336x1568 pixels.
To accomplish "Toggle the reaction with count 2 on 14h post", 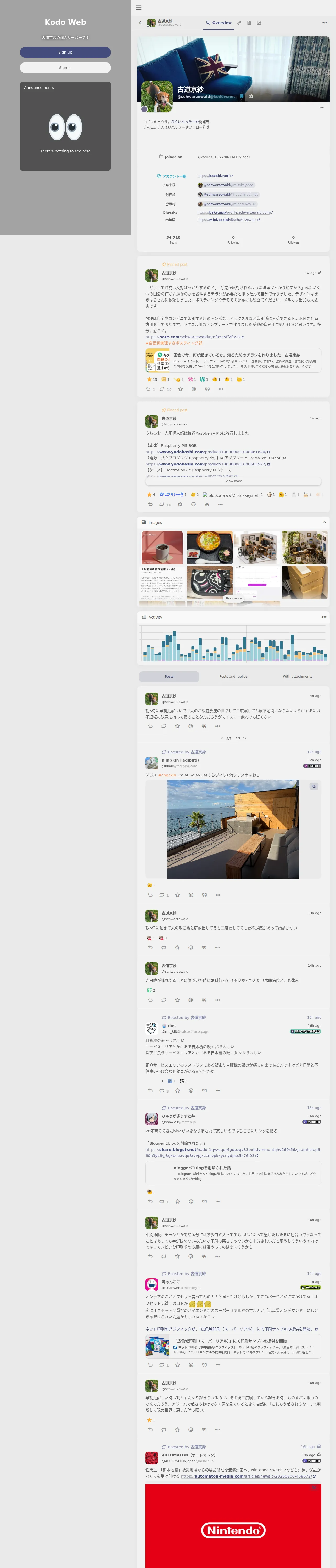I will click(x=151, y=990).
